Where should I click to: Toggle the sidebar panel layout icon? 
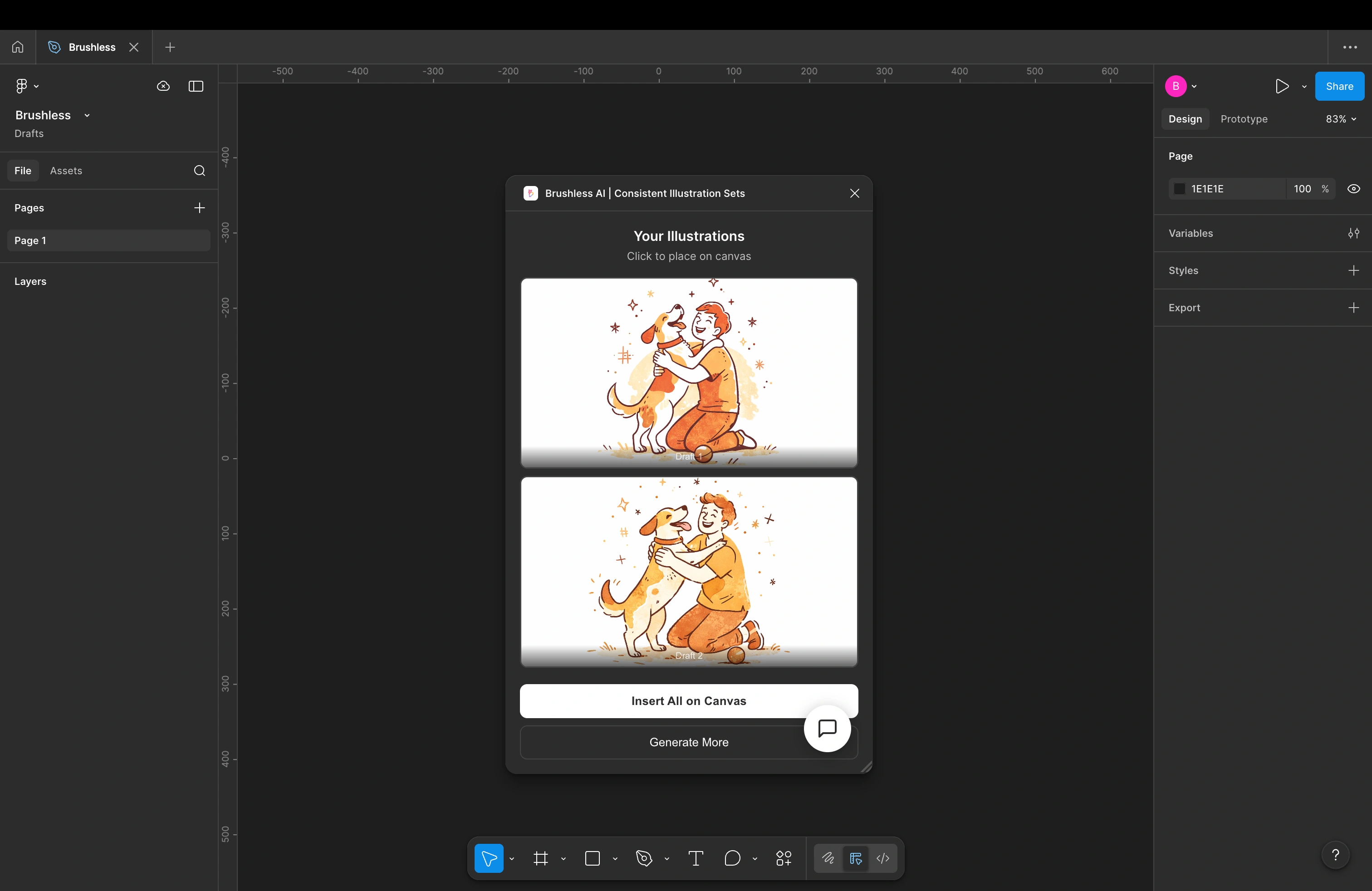tap(196, 86)
